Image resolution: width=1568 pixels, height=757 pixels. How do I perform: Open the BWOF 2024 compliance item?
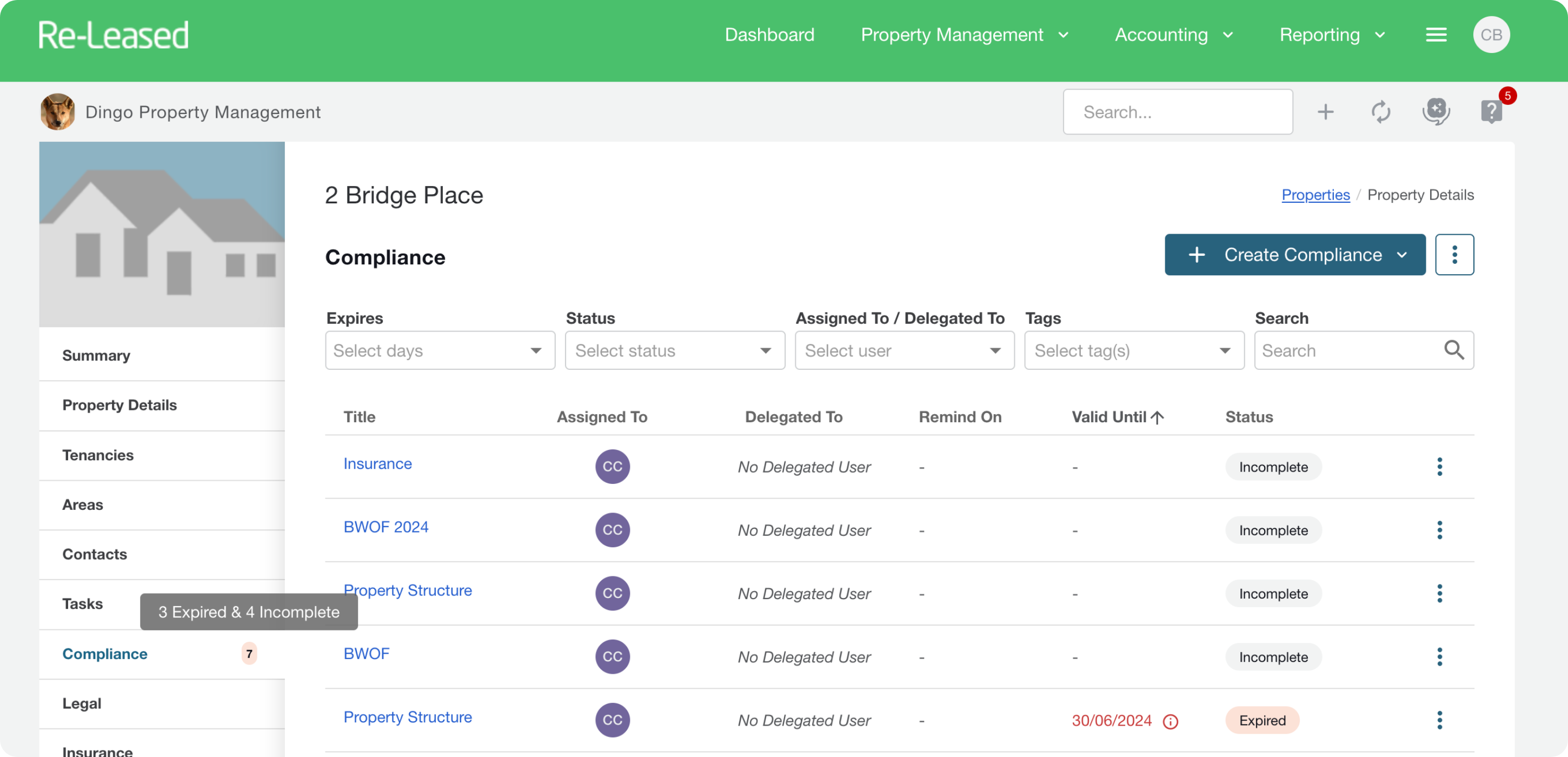click(386, 527)
